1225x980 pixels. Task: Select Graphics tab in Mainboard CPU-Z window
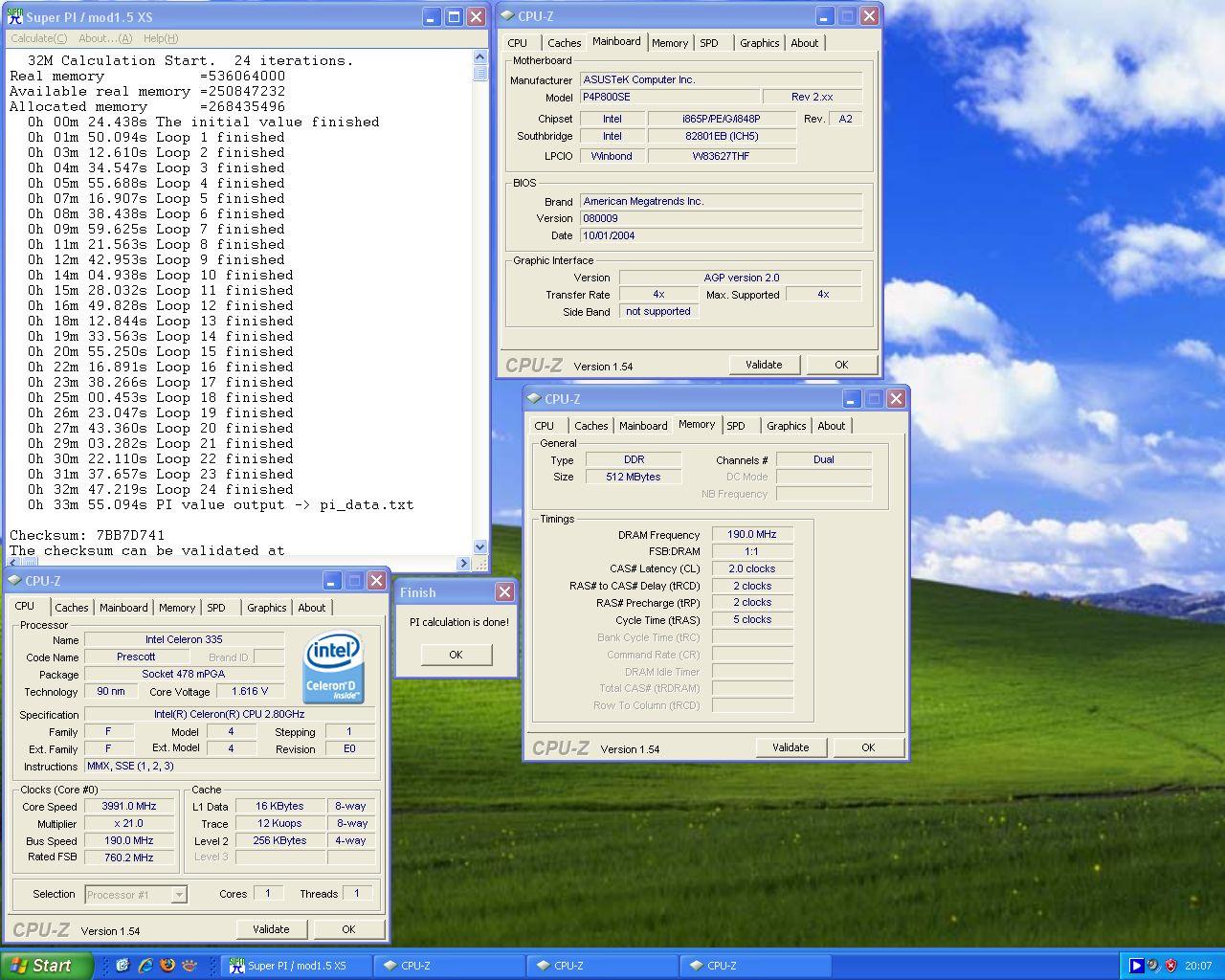[x=759, y=43]
